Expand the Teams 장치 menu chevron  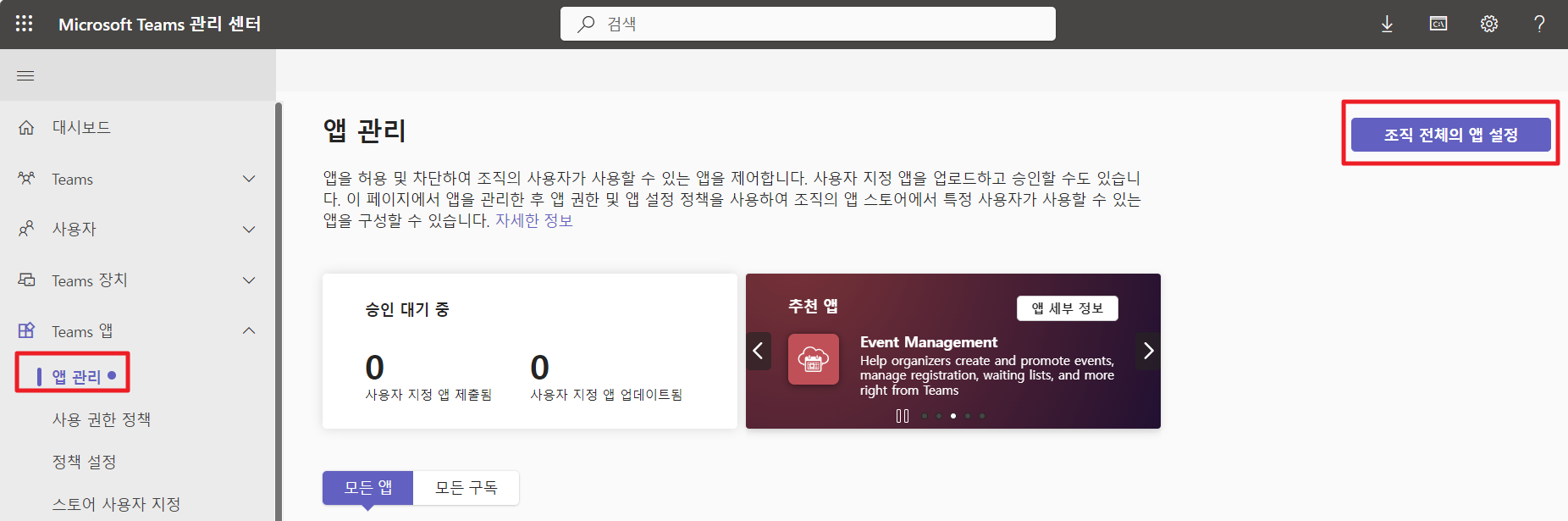[x=249, y=280]
